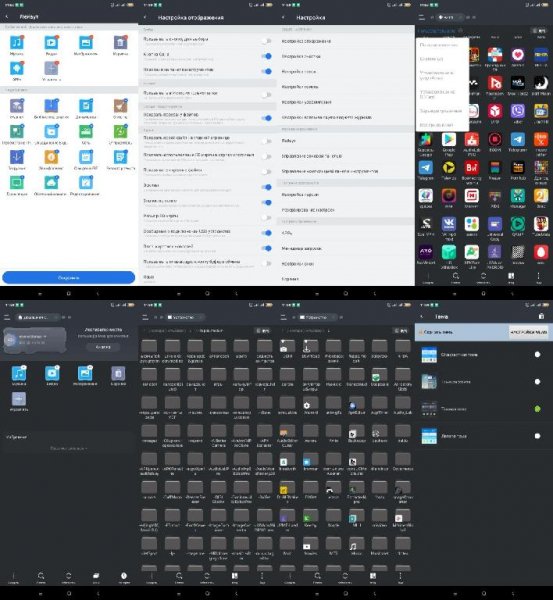Tap the gray plus tile in layout editor
553x600 pixels.
point(51,68)
